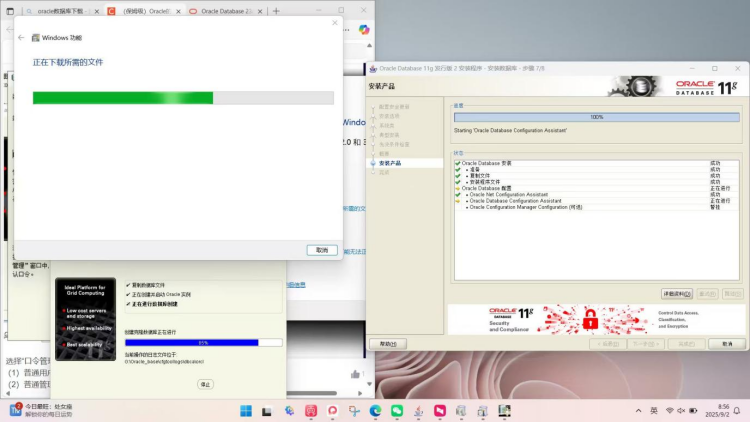Open Microsoft Edge from the taskbar
Image resolution: width=751 pixels, height=422 pixels.
(x=375, y=411)
